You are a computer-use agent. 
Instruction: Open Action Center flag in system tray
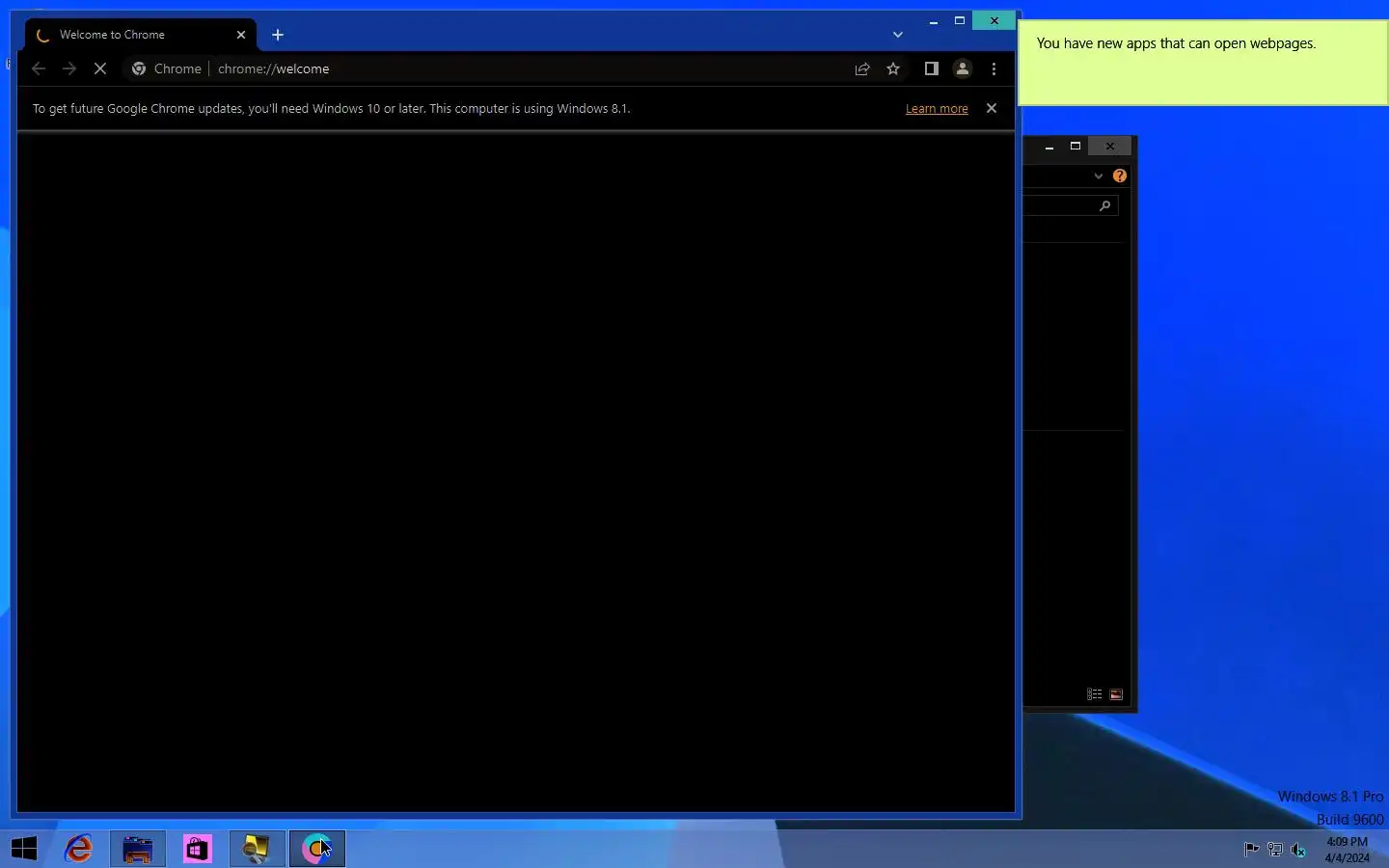click(1251, 850)
